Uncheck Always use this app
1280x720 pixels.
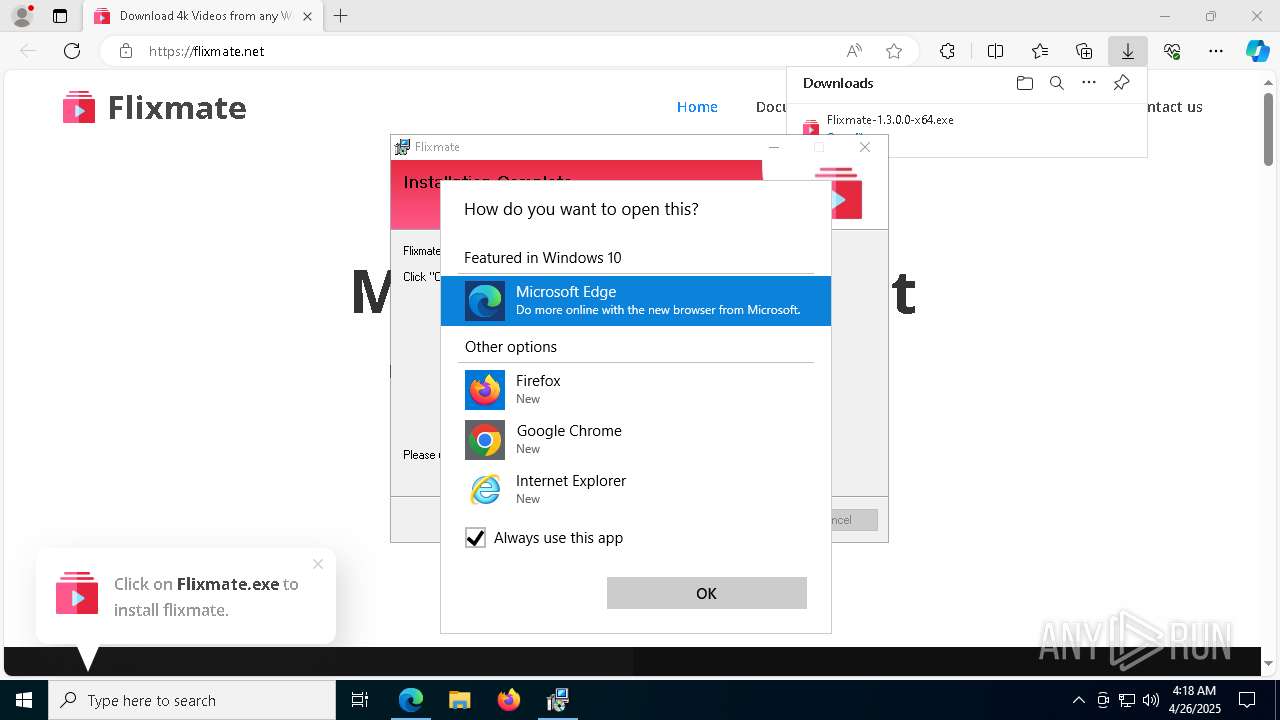475,538
